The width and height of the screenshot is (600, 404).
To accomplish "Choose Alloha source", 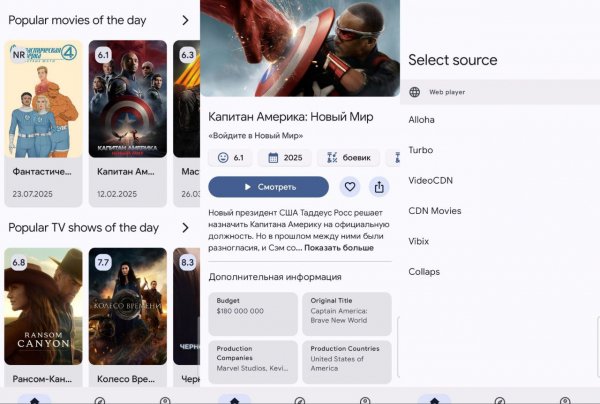I will click(421, 120).
